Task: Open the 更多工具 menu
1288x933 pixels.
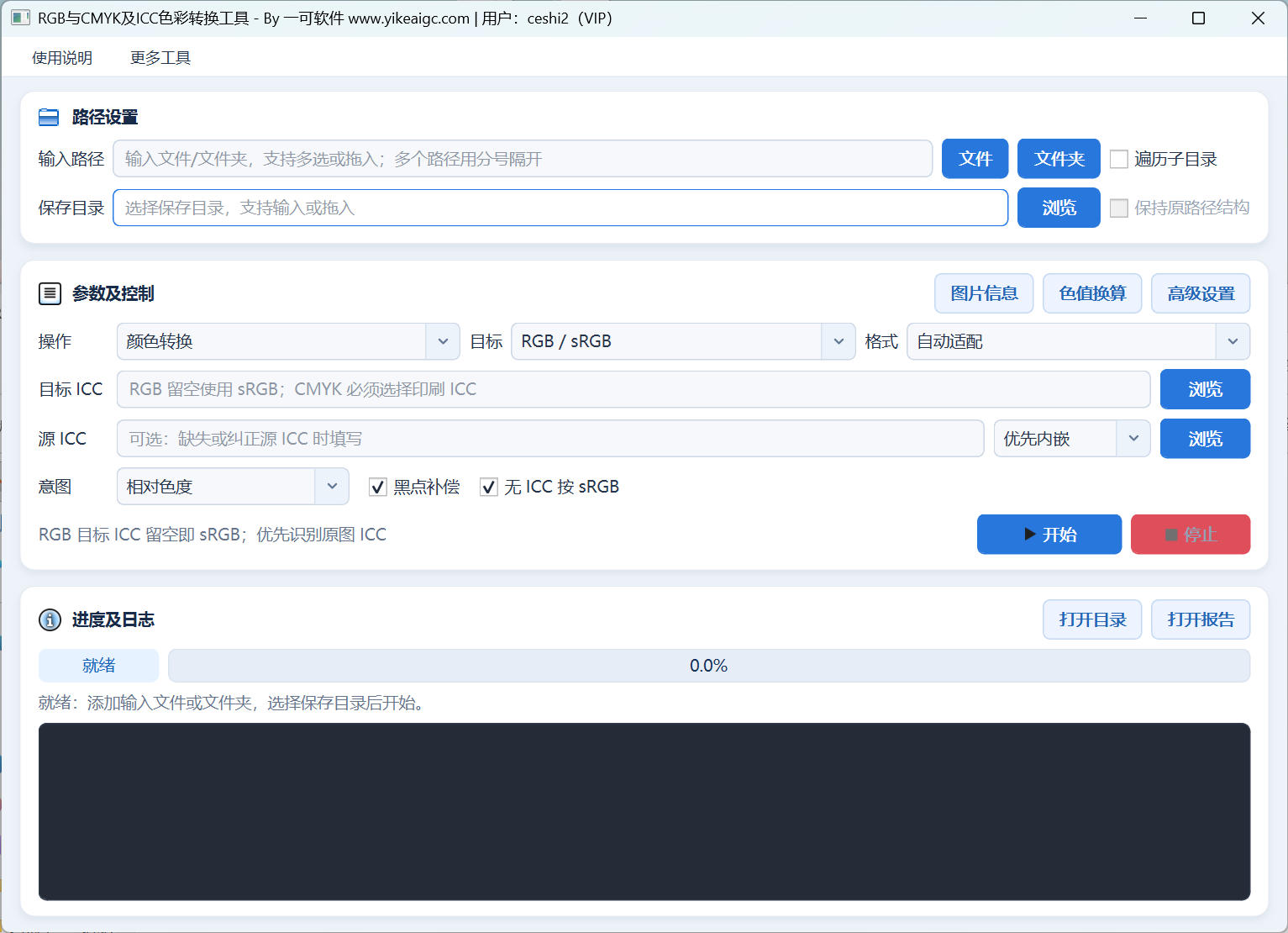Action: point(160,58)
